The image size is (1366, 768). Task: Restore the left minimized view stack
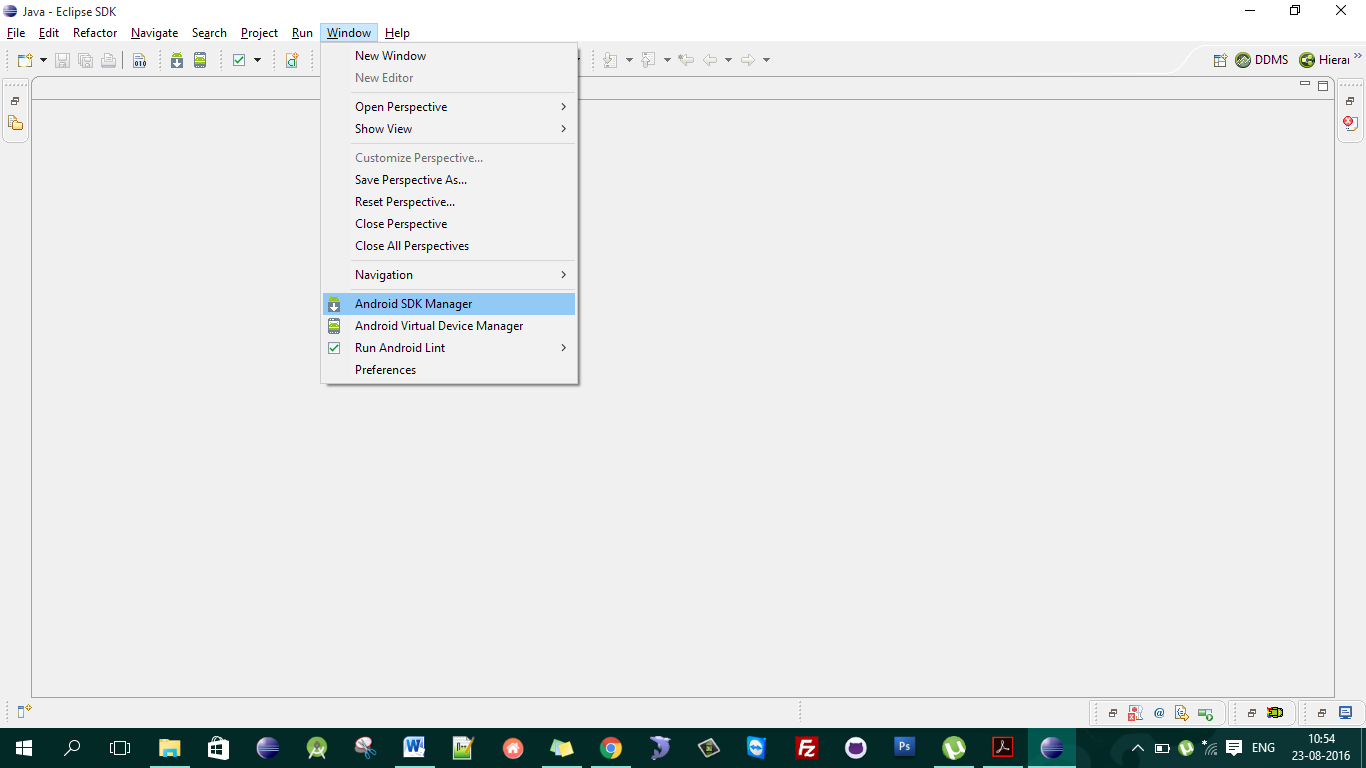[15, 101]
